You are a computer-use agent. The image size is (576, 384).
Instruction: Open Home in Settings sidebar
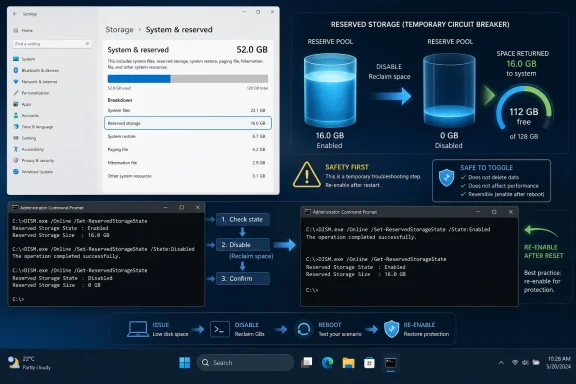coord(23,30)
